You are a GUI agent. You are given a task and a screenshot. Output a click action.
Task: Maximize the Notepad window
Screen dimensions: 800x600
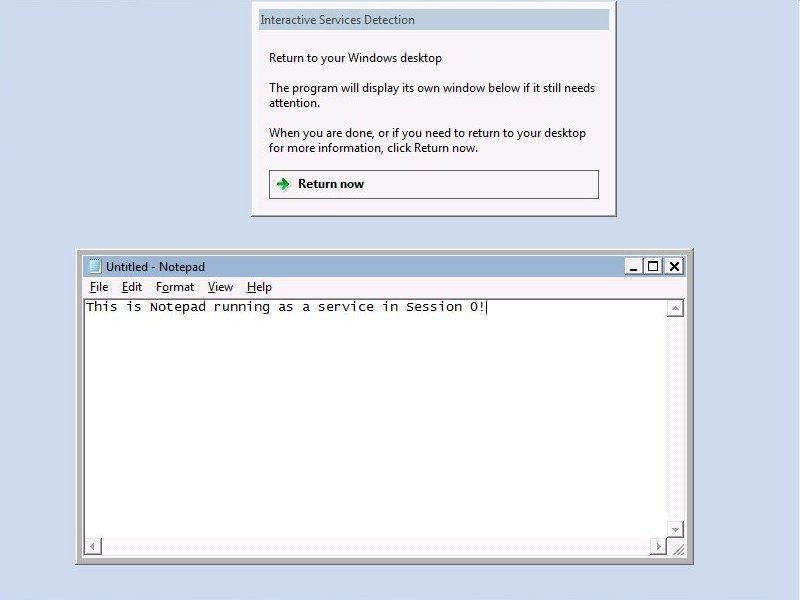coord(653,266)
